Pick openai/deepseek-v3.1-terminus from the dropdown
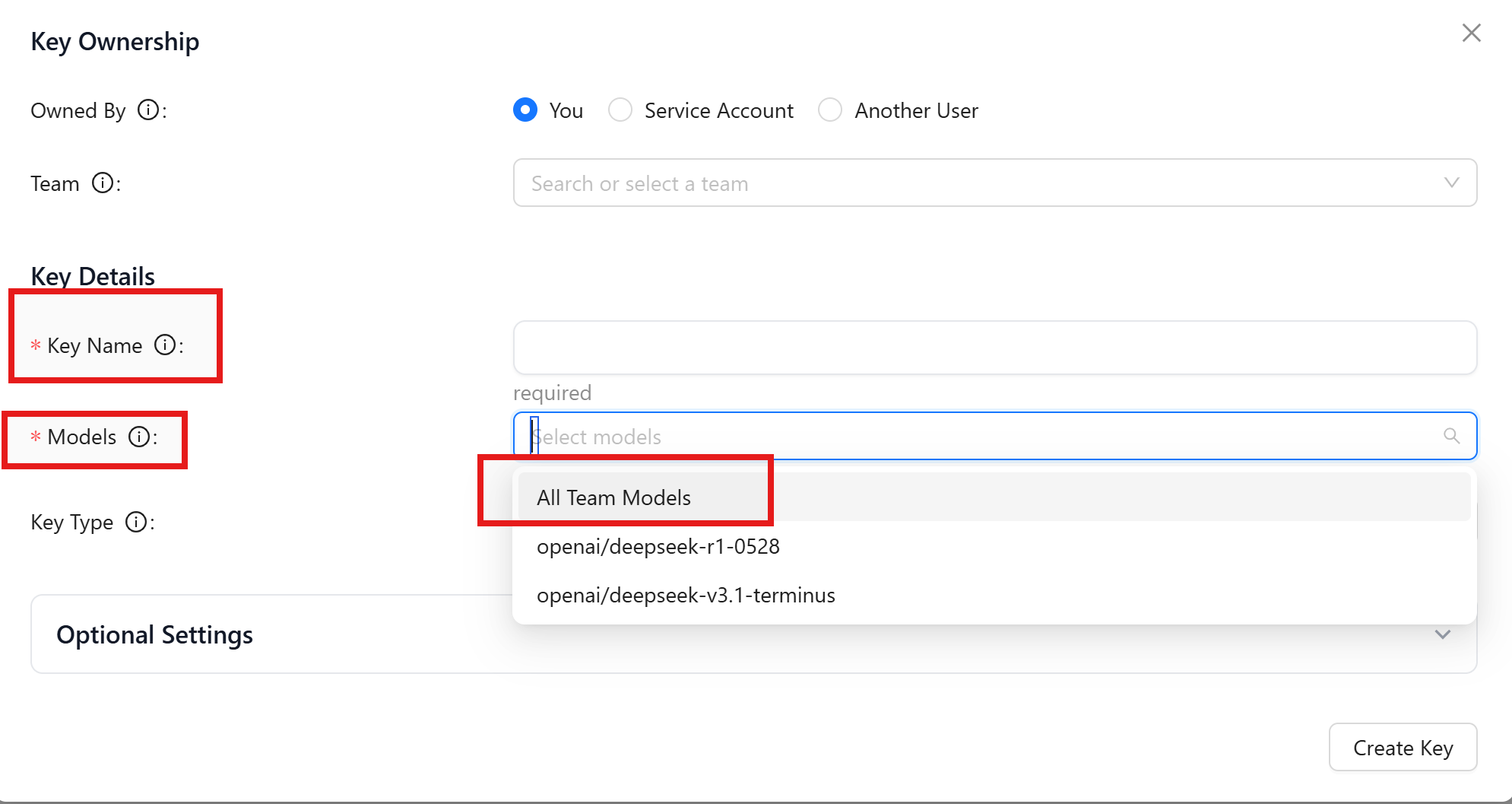Screen dimensions: 1512x804 pos(686,595)
